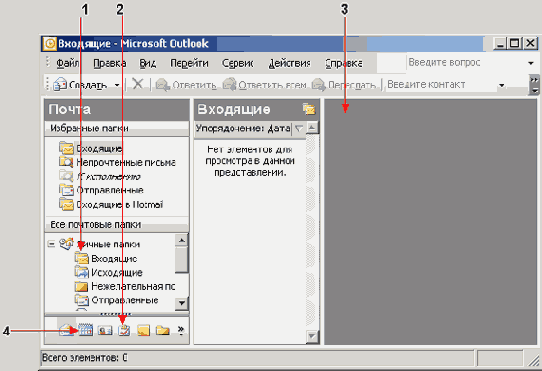Collapse the Личные папки tree node
Viewport: 542px width, 371px height.
coord(51,244)
